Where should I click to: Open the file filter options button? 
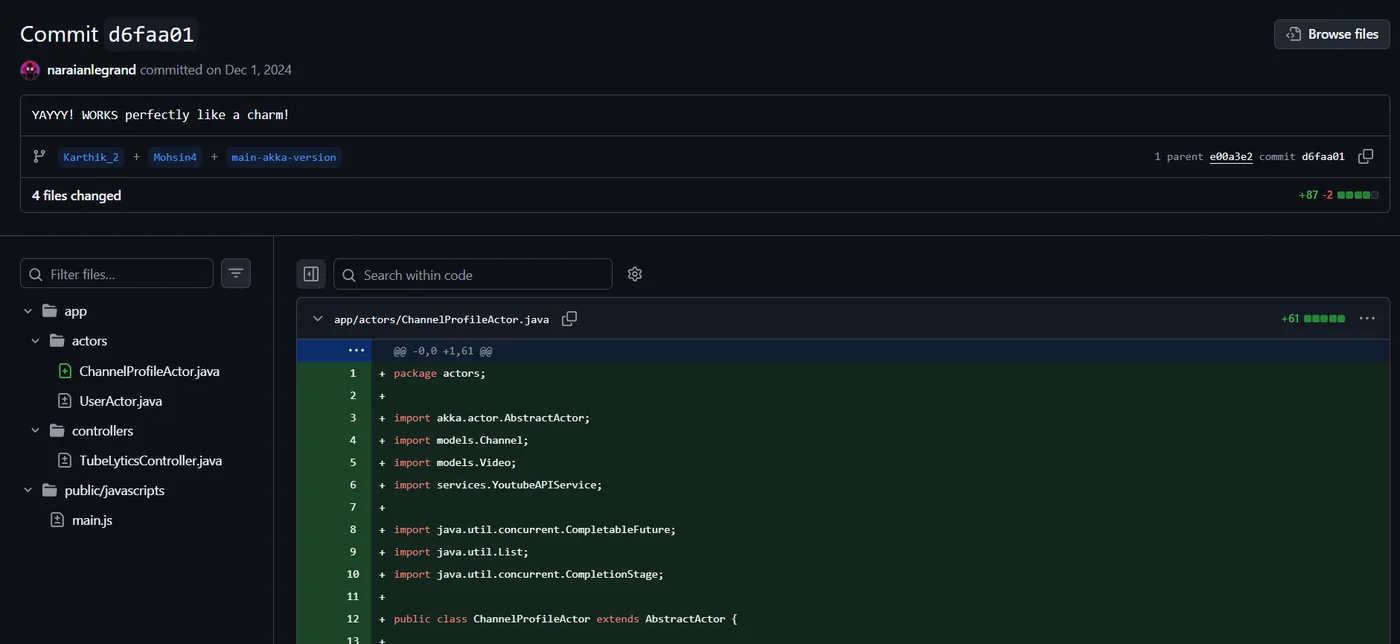coord(236,273)
